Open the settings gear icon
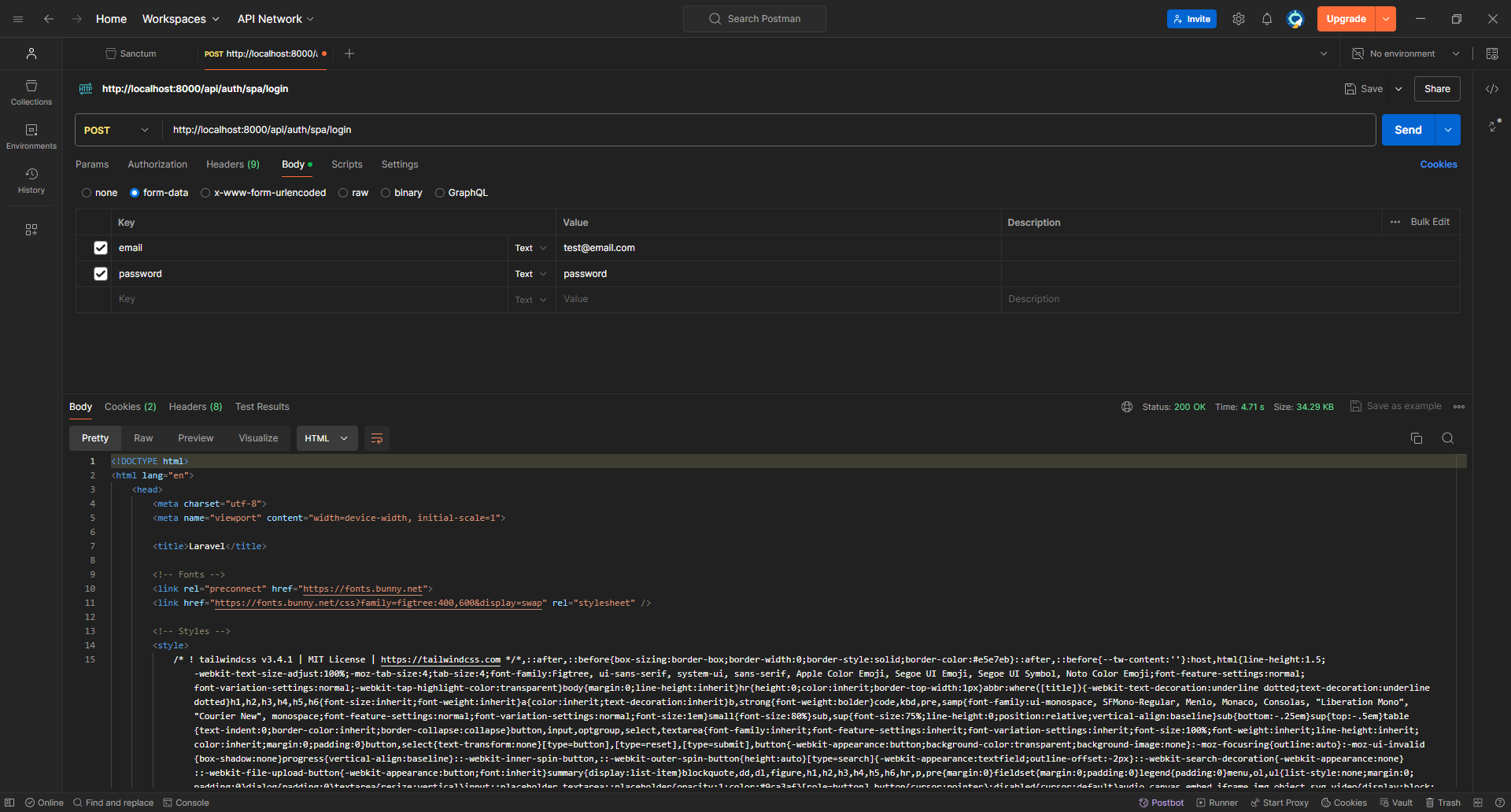Screen dimensions: 1511x812 pyautogui.click(x=1238, y=19)
